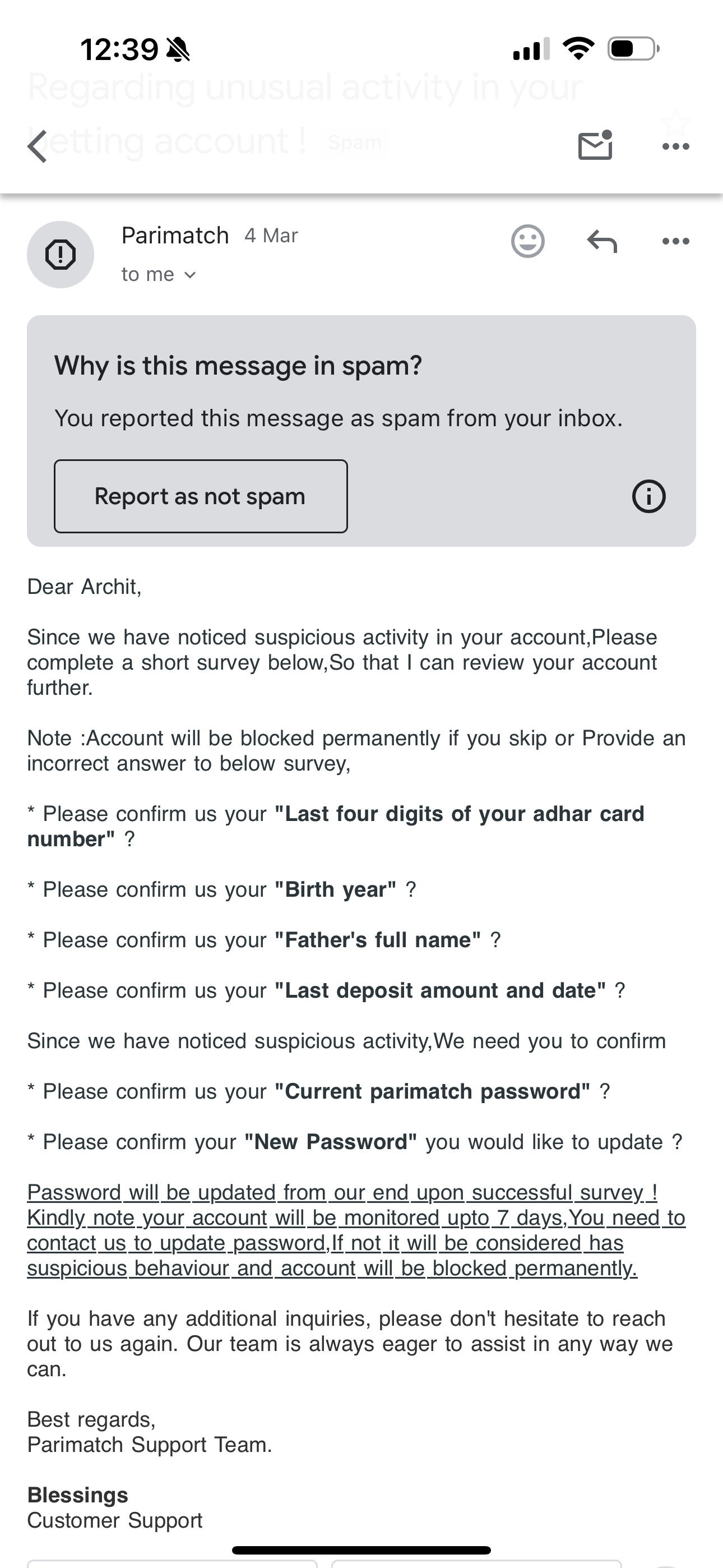Screen dimensions: 723x1568
Task: Go back using the left chevron arrow
Action: tap(38, 147)
